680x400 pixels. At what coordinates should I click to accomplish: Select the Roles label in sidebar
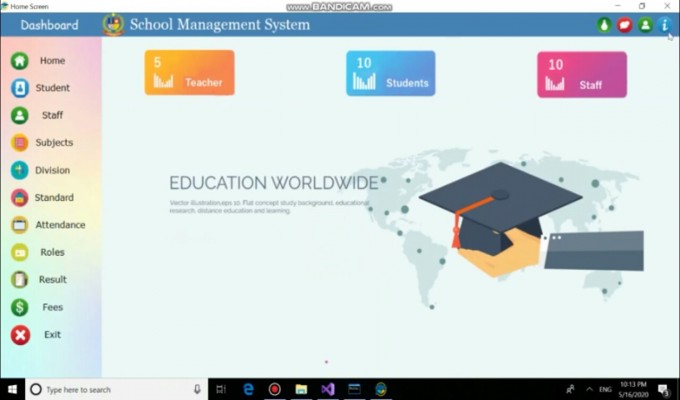tap(52, 252)
